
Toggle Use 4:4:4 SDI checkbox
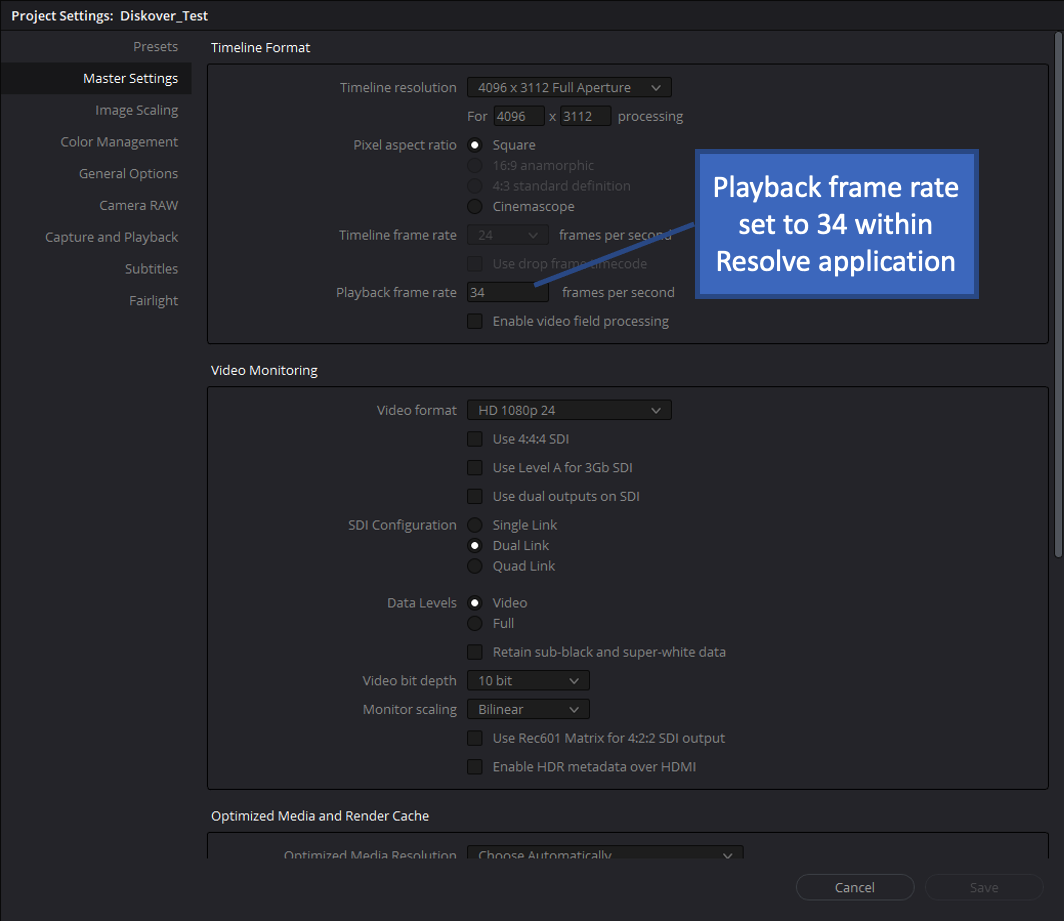475,439
